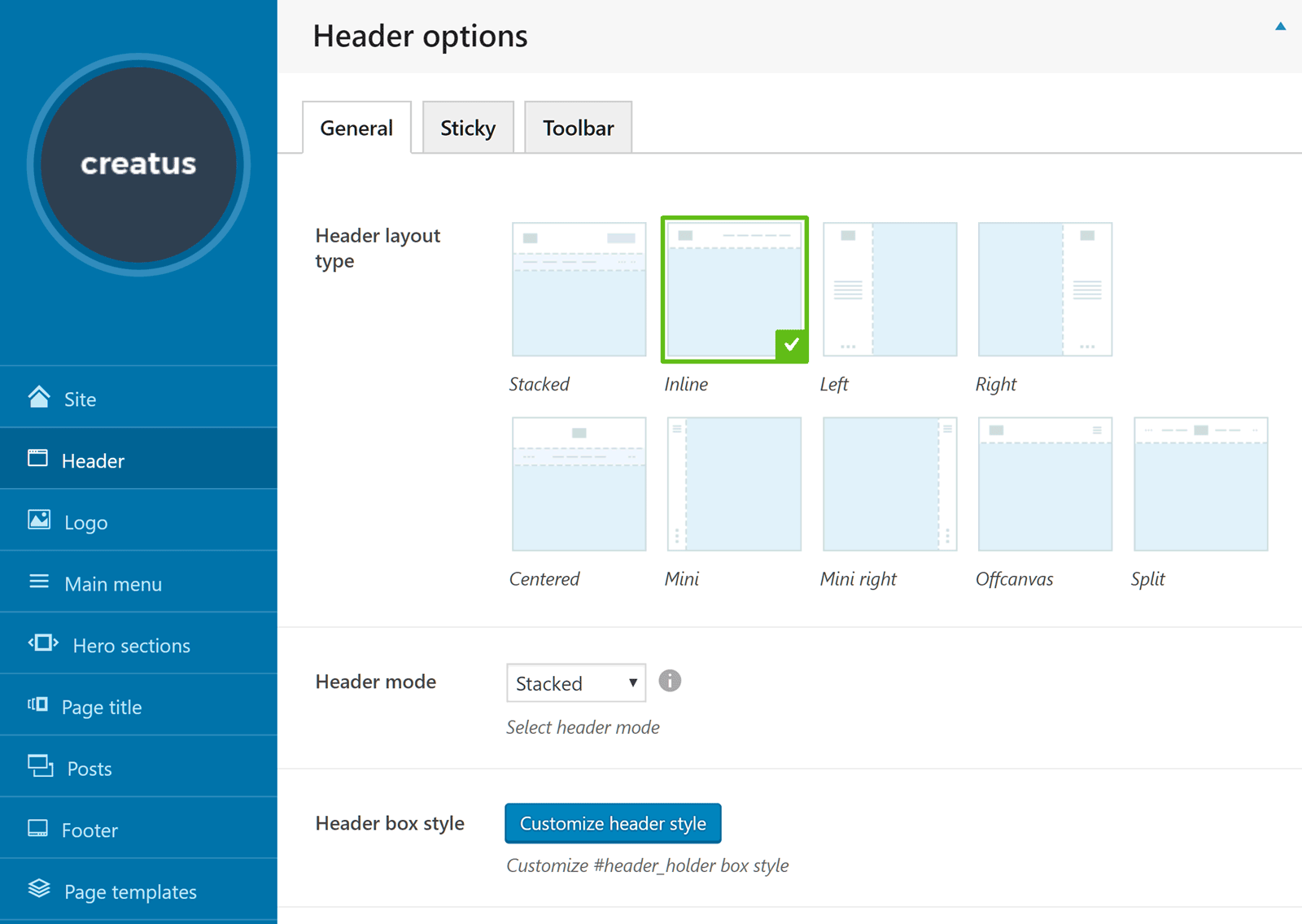Select the Offcanvas header layout
The height and width of the screenshot is (924, 1302).
[x=1046, y=484]
